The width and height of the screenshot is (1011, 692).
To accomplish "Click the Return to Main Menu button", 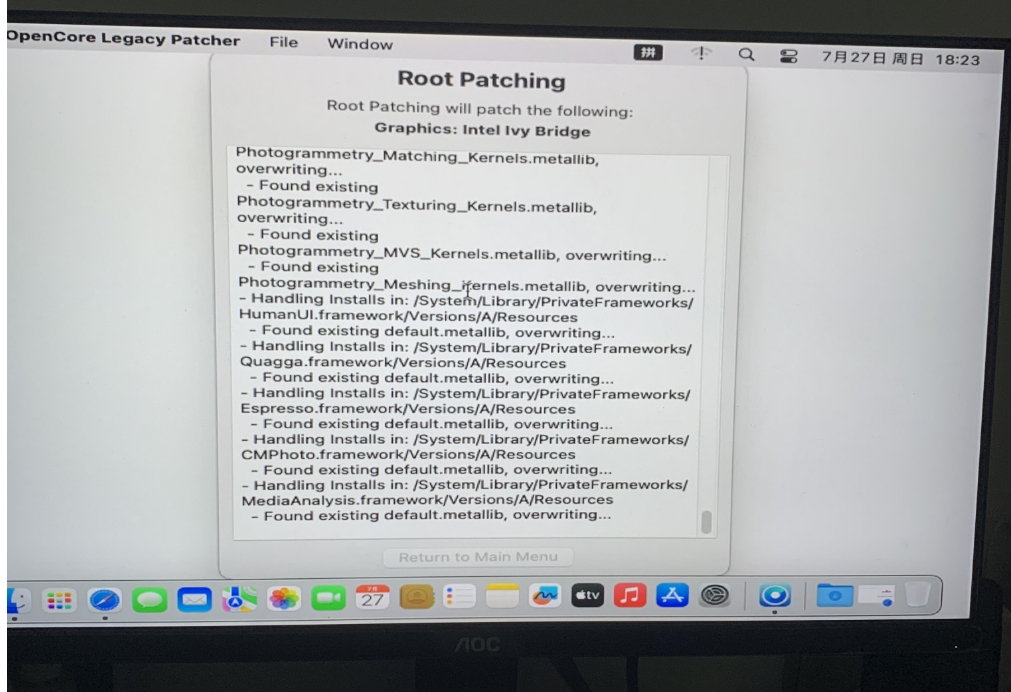I will 478,557.
